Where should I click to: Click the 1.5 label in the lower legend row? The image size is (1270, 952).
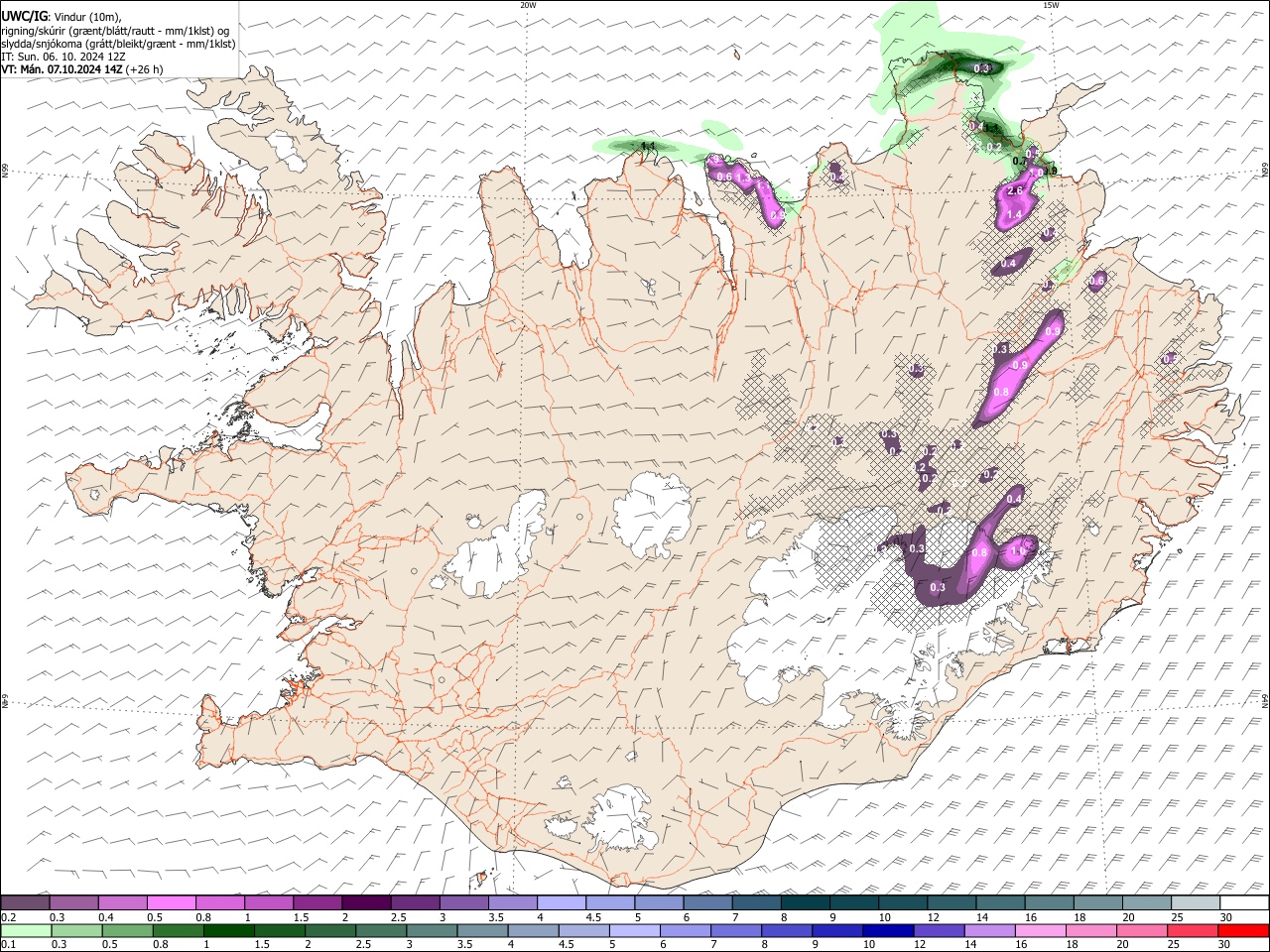click(x=262, y=945)
